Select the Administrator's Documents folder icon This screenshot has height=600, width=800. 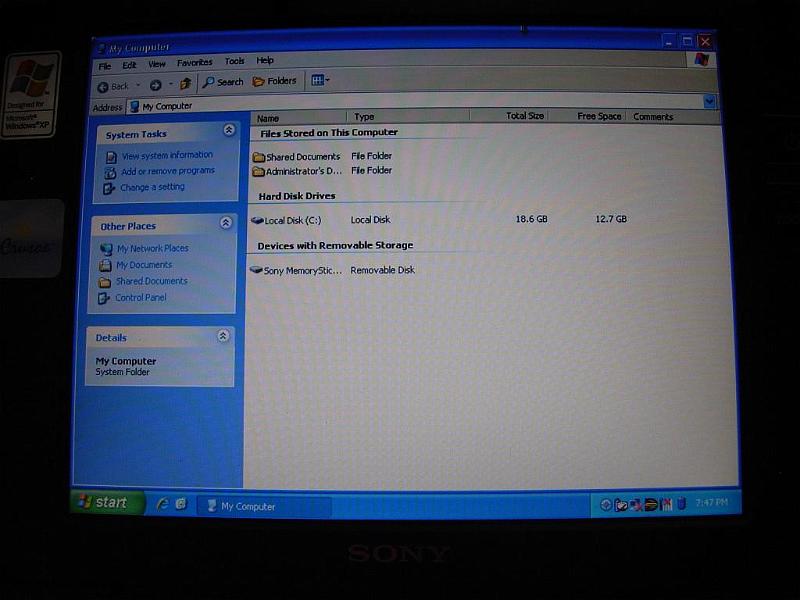click(x=259, y=172)
